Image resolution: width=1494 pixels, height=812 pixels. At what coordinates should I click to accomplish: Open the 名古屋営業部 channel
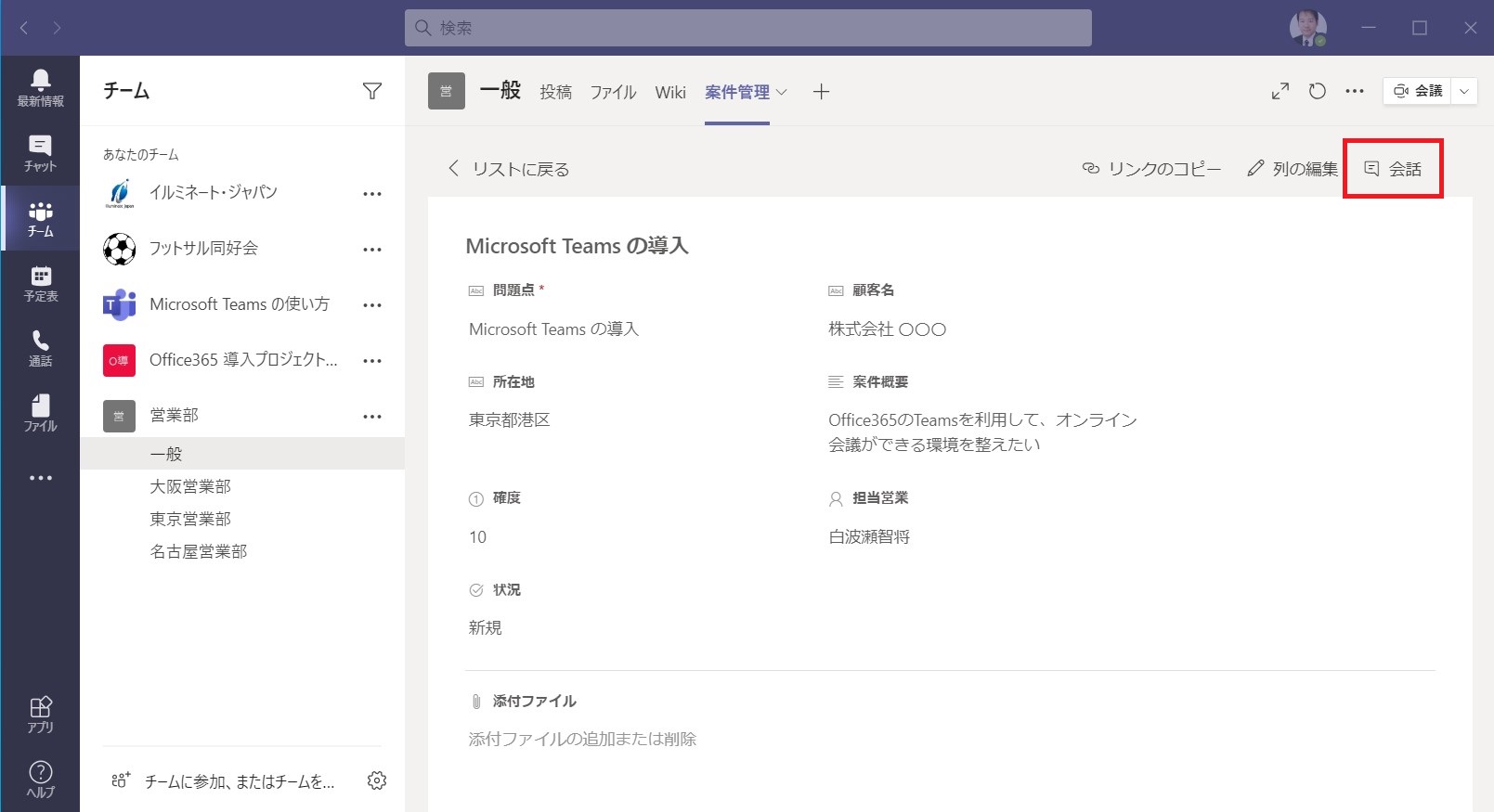199,551
